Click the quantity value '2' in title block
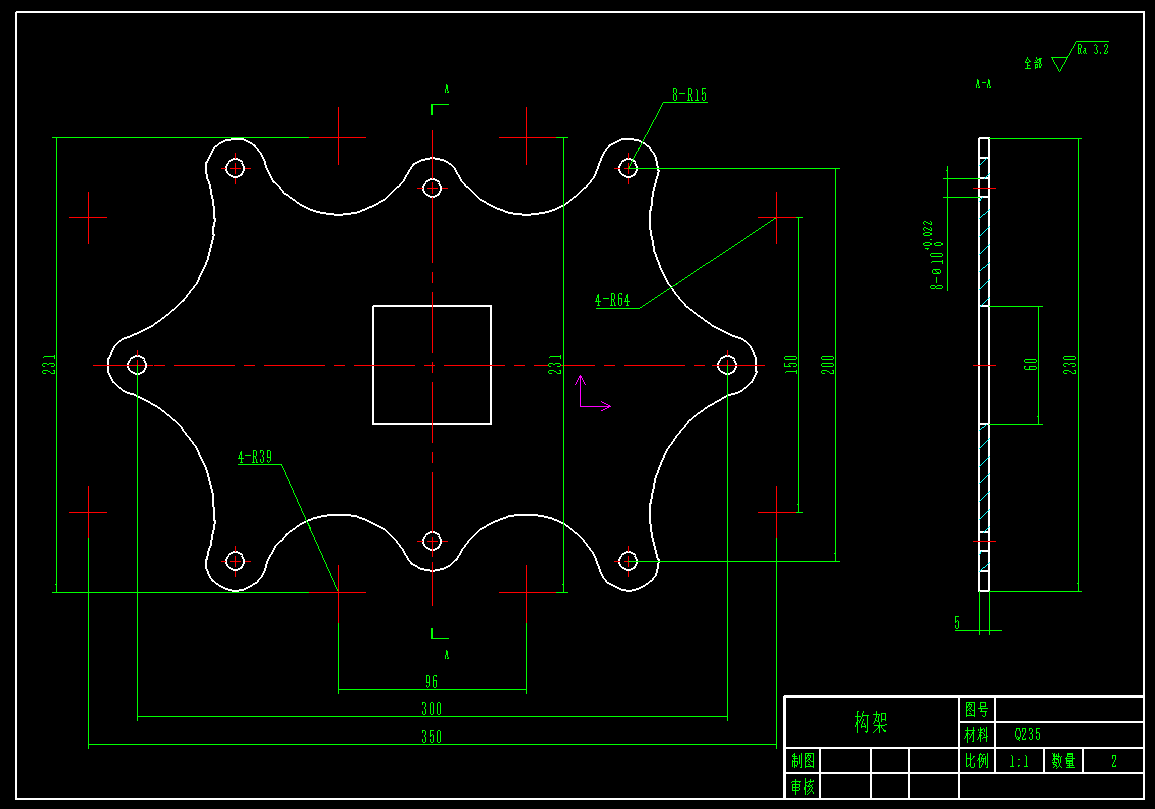This screenshot has width=1155, height=809. tap(1114, 762)
